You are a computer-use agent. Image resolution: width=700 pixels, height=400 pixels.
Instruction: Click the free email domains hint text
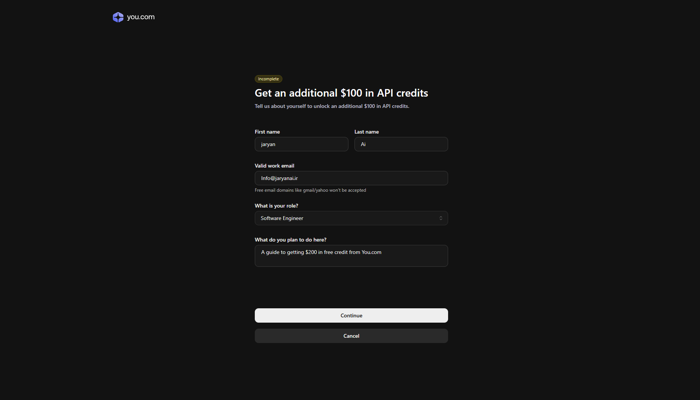click(x=310, y=190)
